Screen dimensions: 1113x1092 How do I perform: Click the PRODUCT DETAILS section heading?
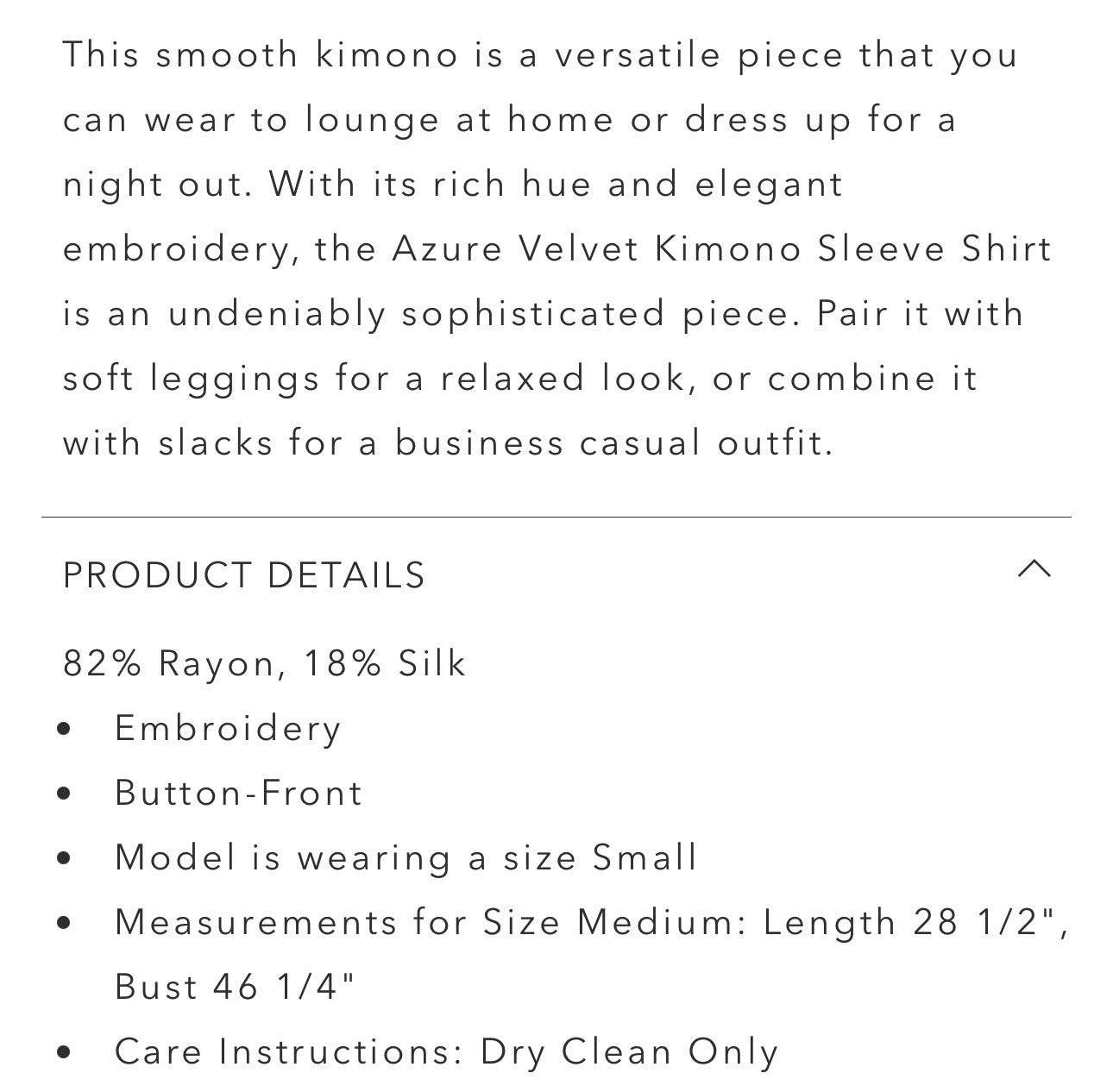(x=244, y=575)
